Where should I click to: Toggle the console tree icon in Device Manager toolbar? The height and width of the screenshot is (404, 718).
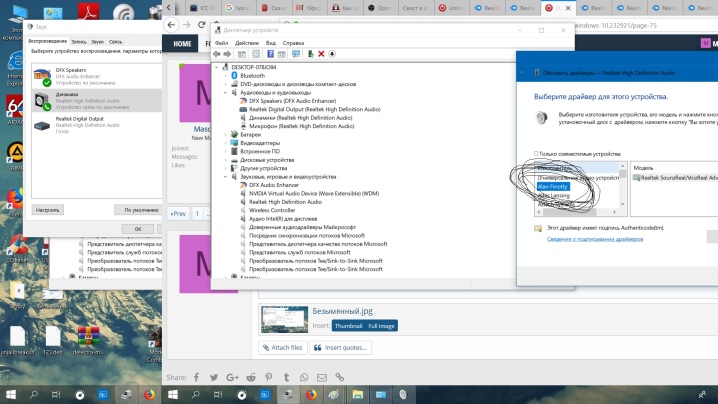point(242,54)
